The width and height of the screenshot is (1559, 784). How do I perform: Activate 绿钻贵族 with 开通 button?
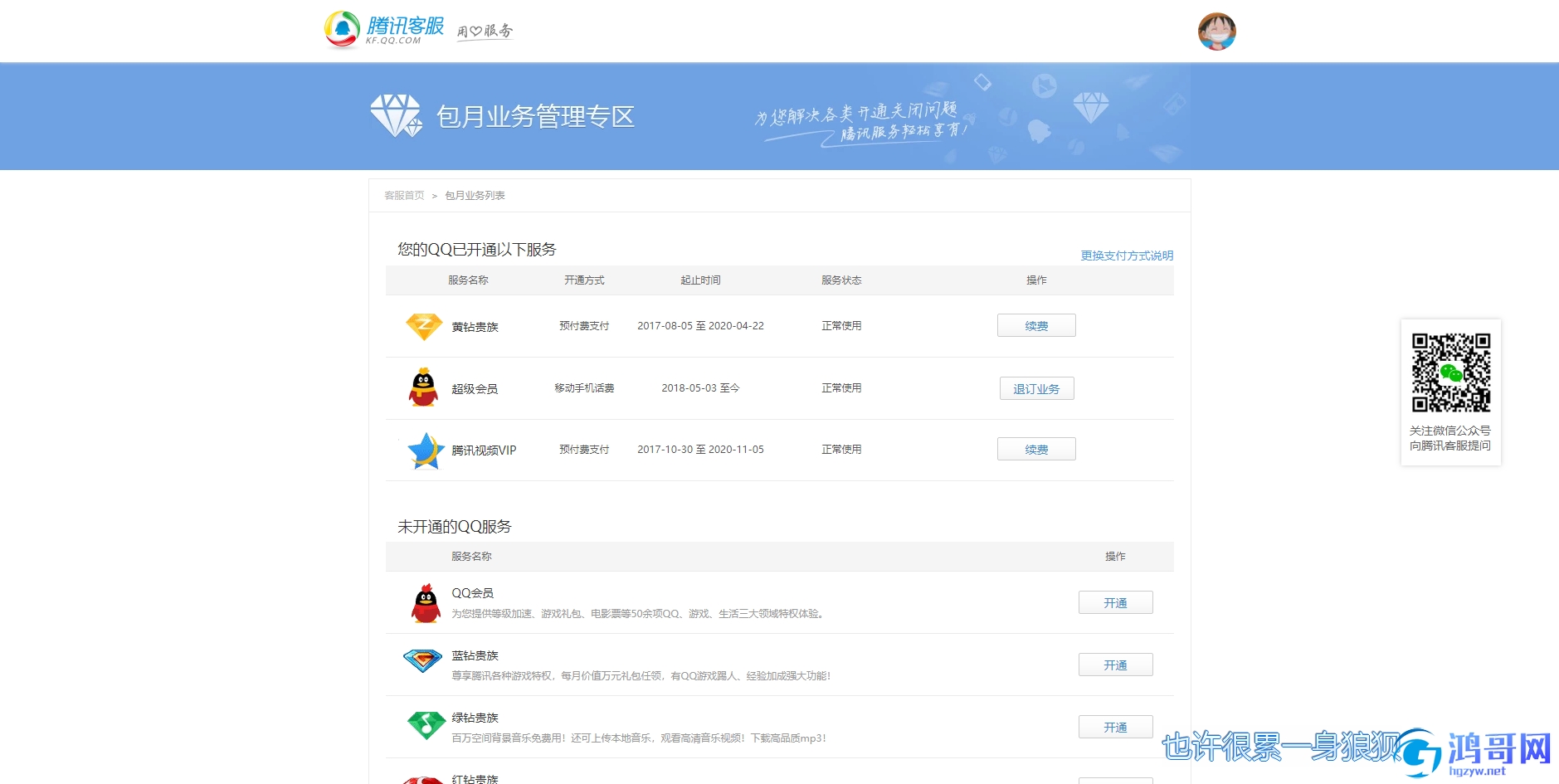click(x=1115, y=727)
